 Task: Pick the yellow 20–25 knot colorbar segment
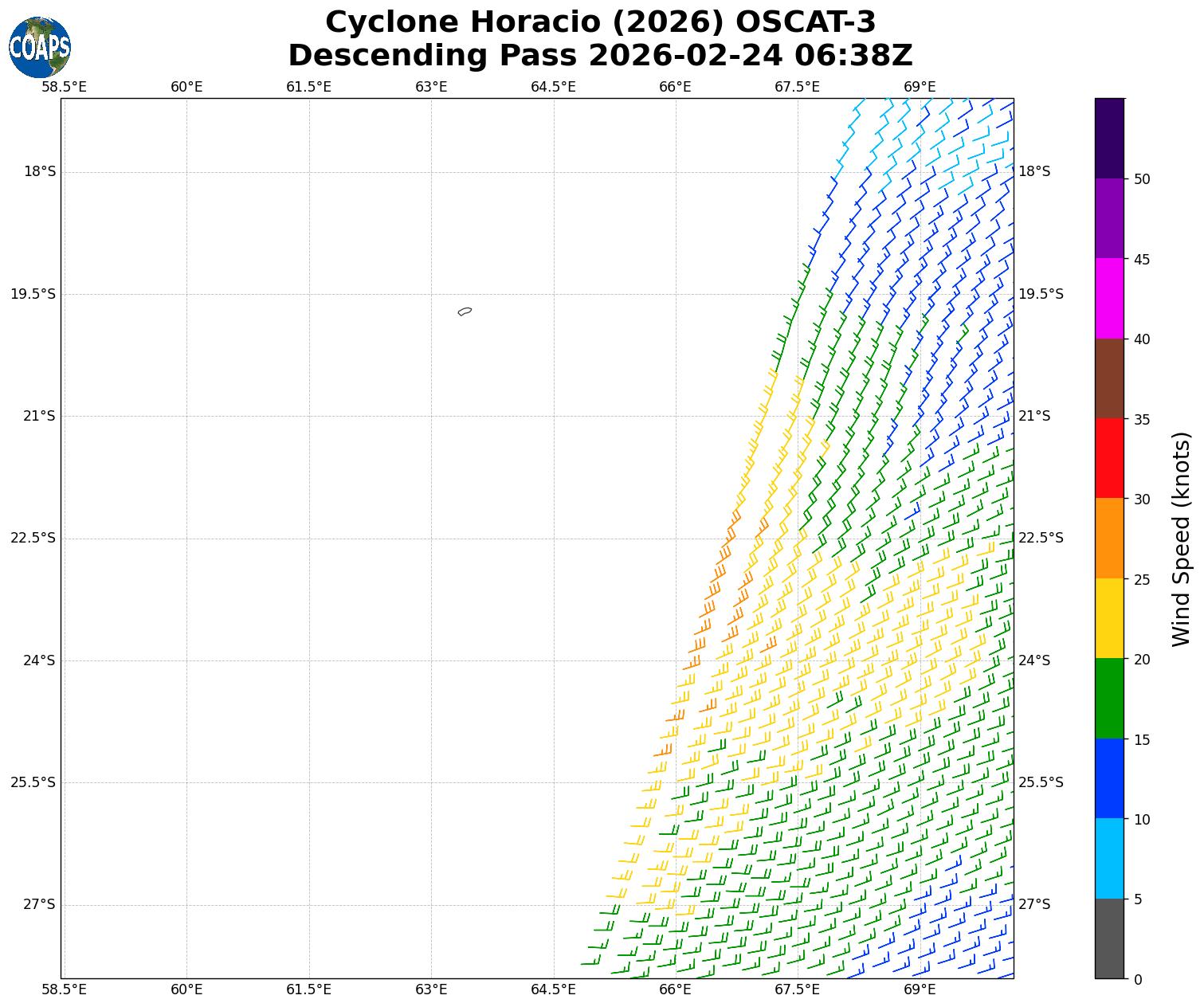coord(1109,618)
